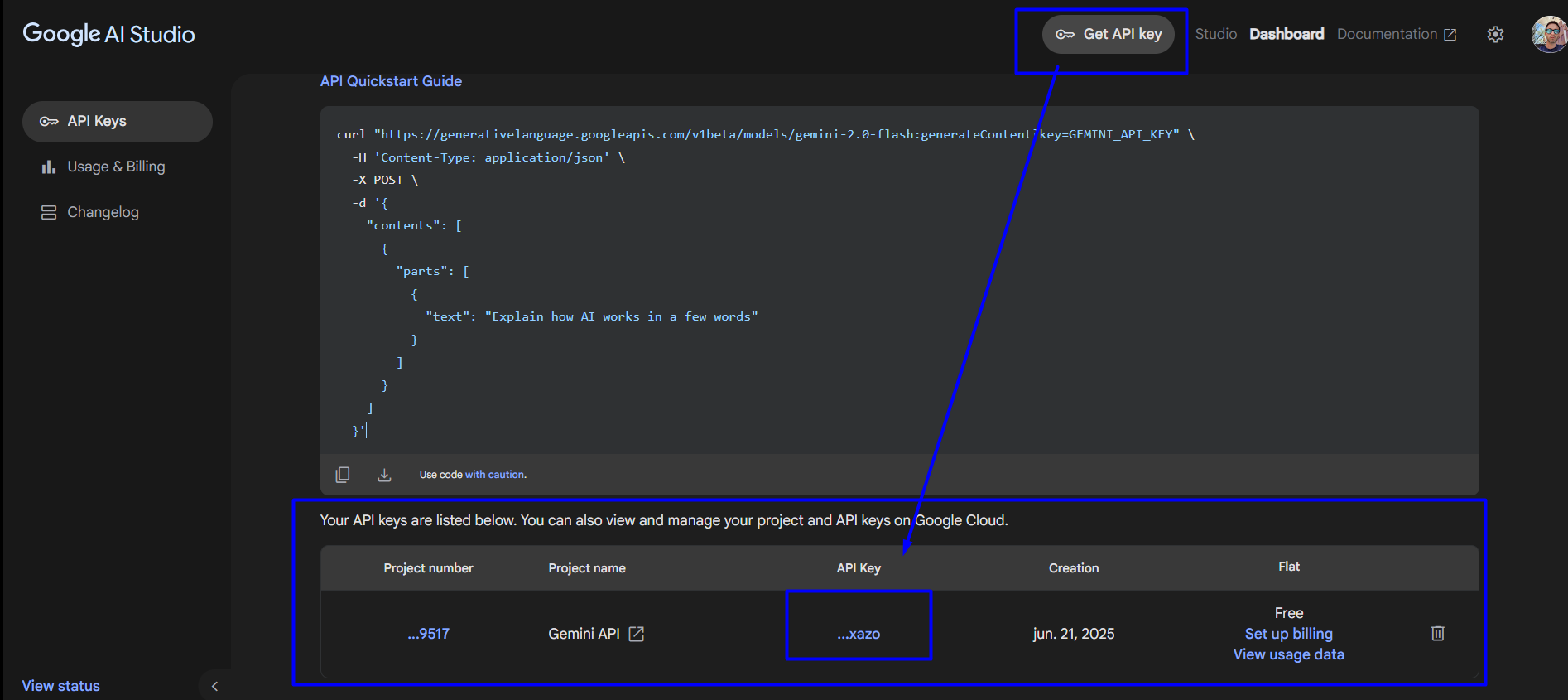Copy the curl code snippet

coord(343,475)
